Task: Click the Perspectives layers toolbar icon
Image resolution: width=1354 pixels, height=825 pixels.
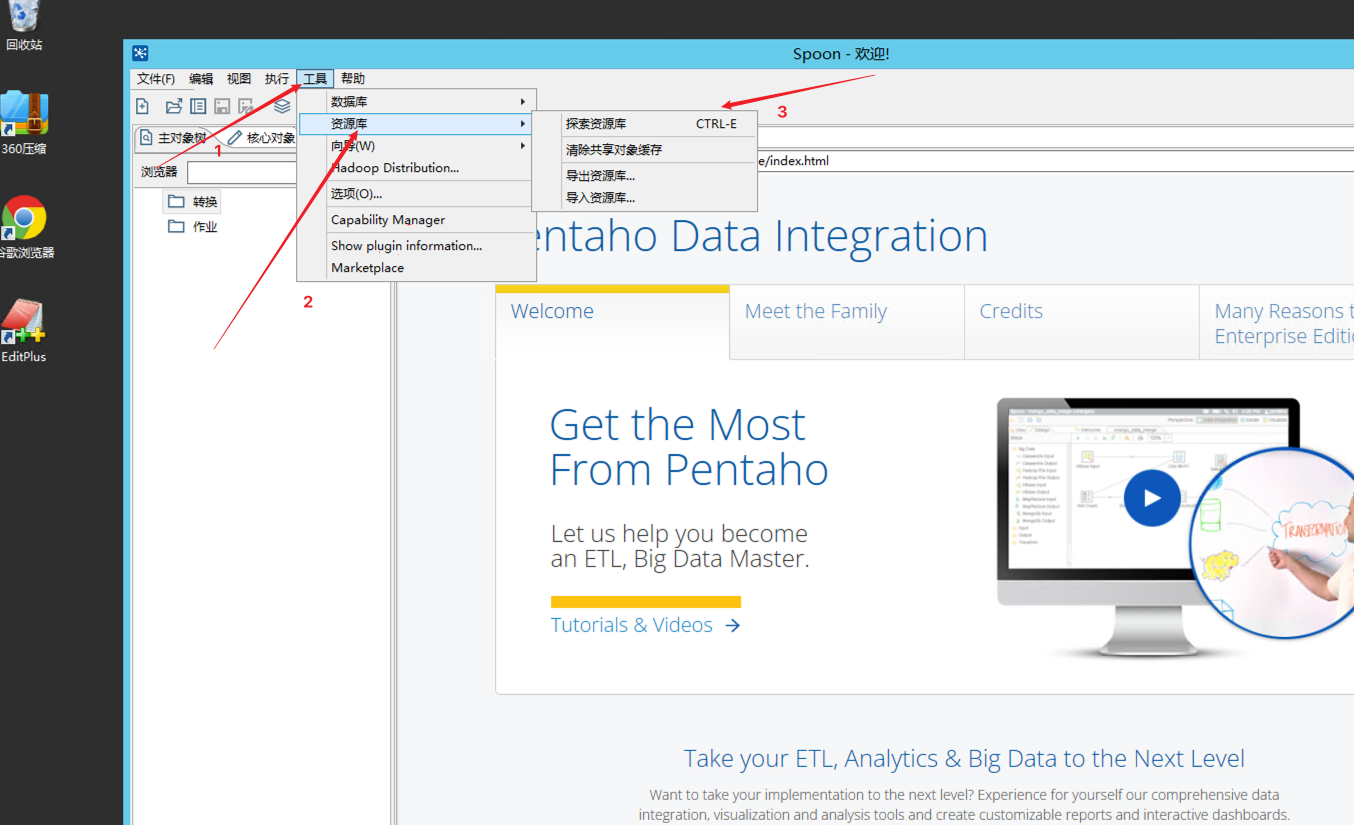Action: [282, 106]
